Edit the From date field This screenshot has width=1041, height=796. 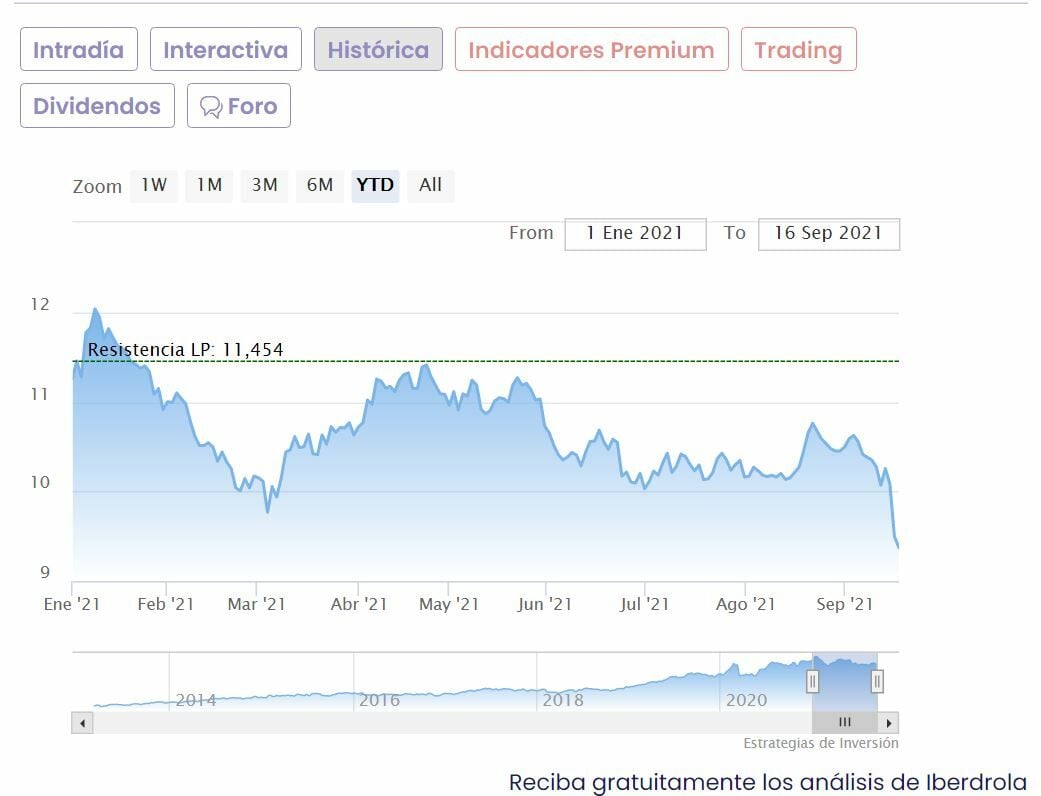[635, 233]
